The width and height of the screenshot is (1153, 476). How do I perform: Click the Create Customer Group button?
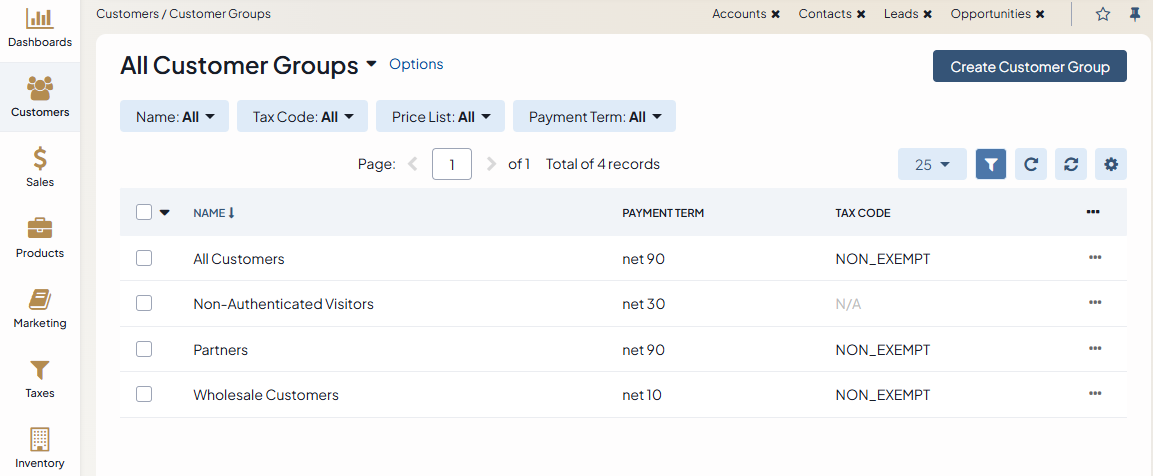pos(1029,67)
